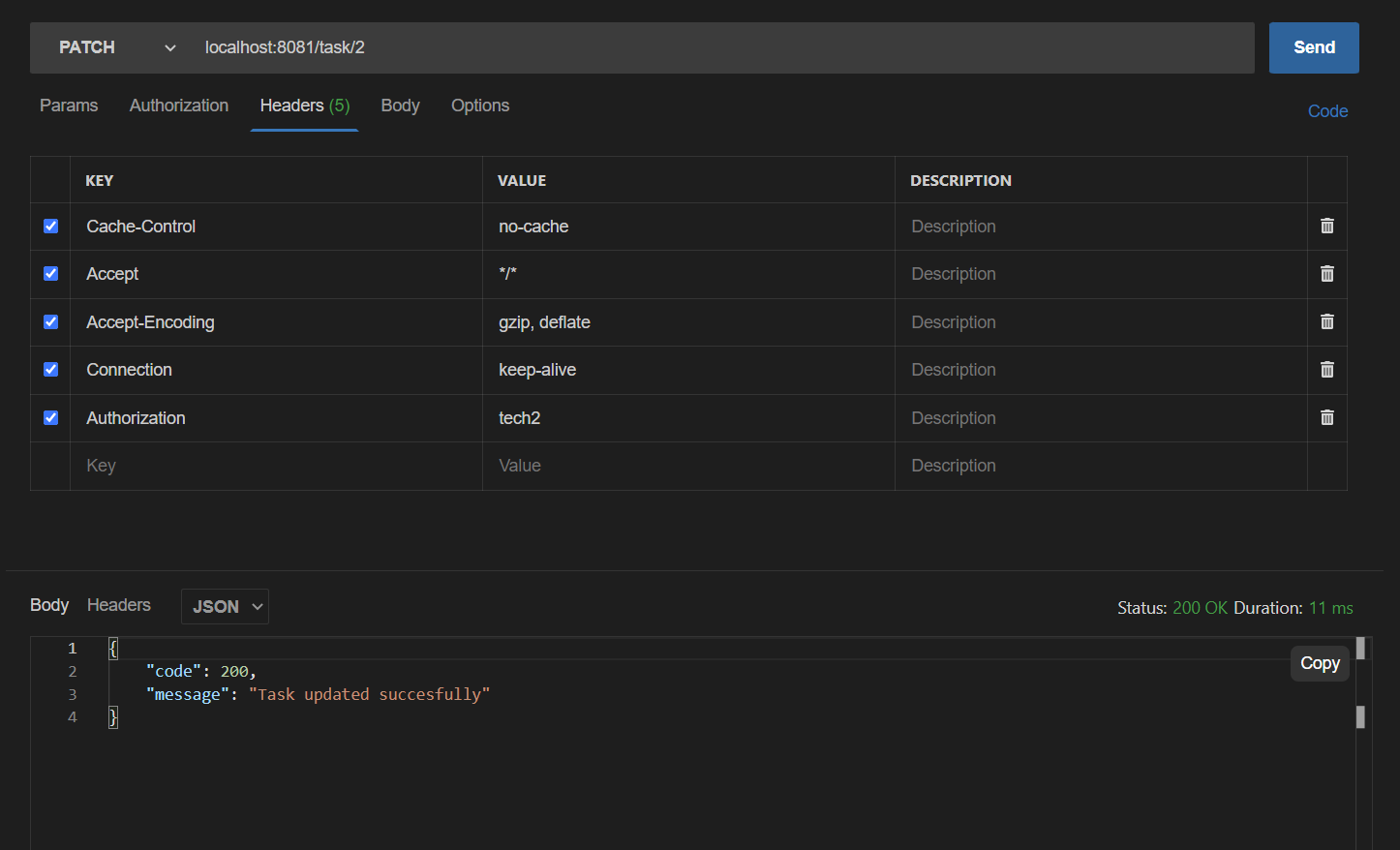Image resolution: width=1400 pixels, height=850 pixels.
Task: Click the 11 ms duration text
Action: (1330, 608)
